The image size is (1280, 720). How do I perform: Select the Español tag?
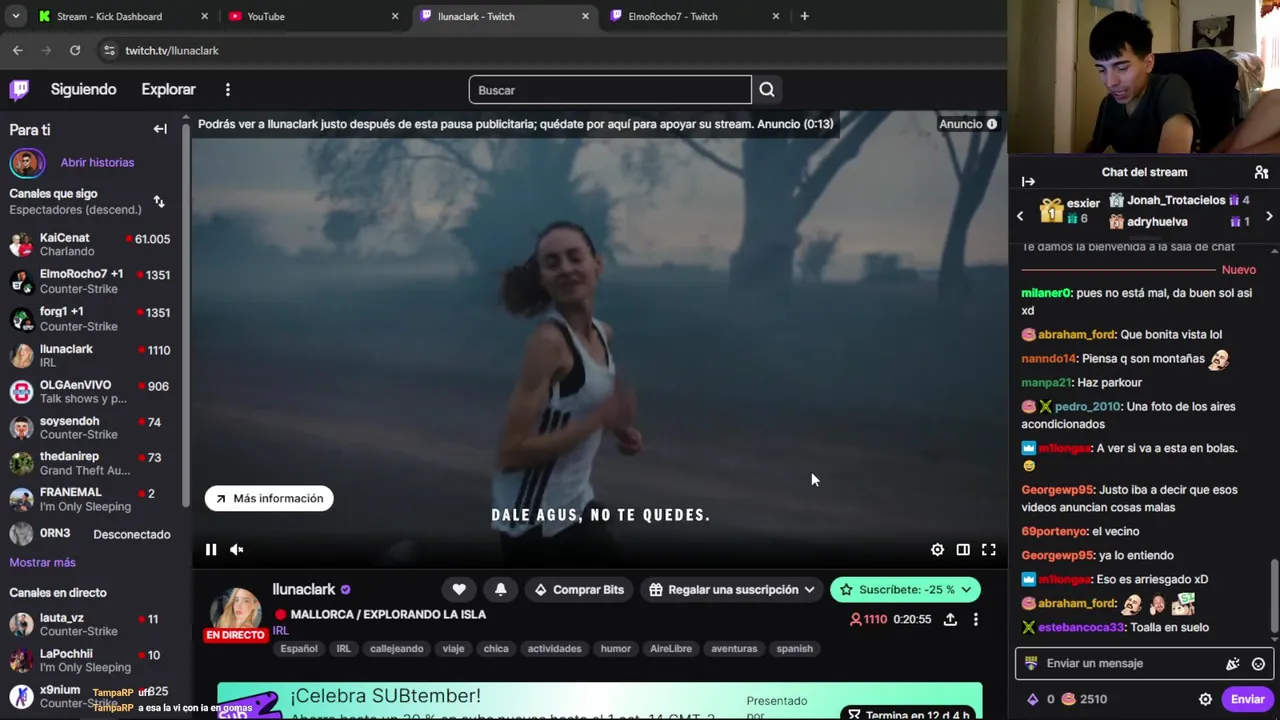point(299,649)
